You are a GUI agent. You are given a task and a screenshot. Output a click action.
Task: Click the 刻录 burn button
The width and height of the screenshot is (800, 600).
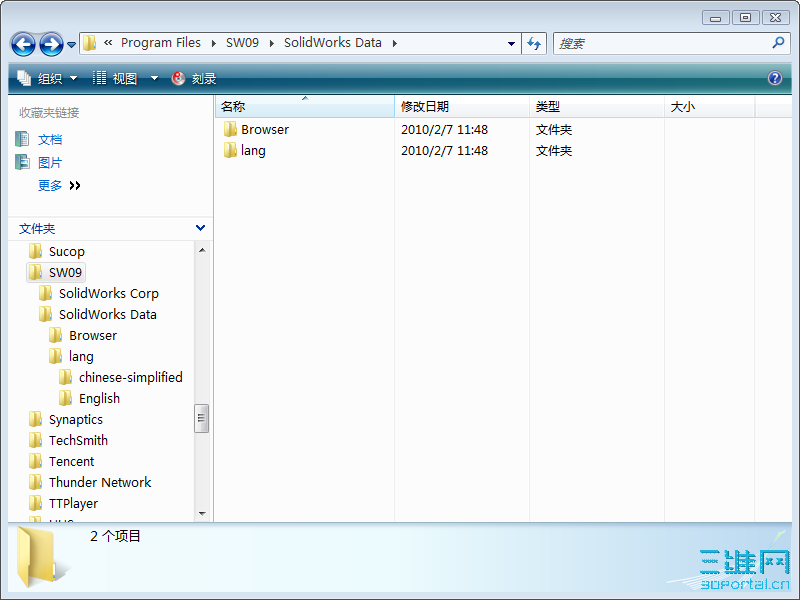(194, 79)
